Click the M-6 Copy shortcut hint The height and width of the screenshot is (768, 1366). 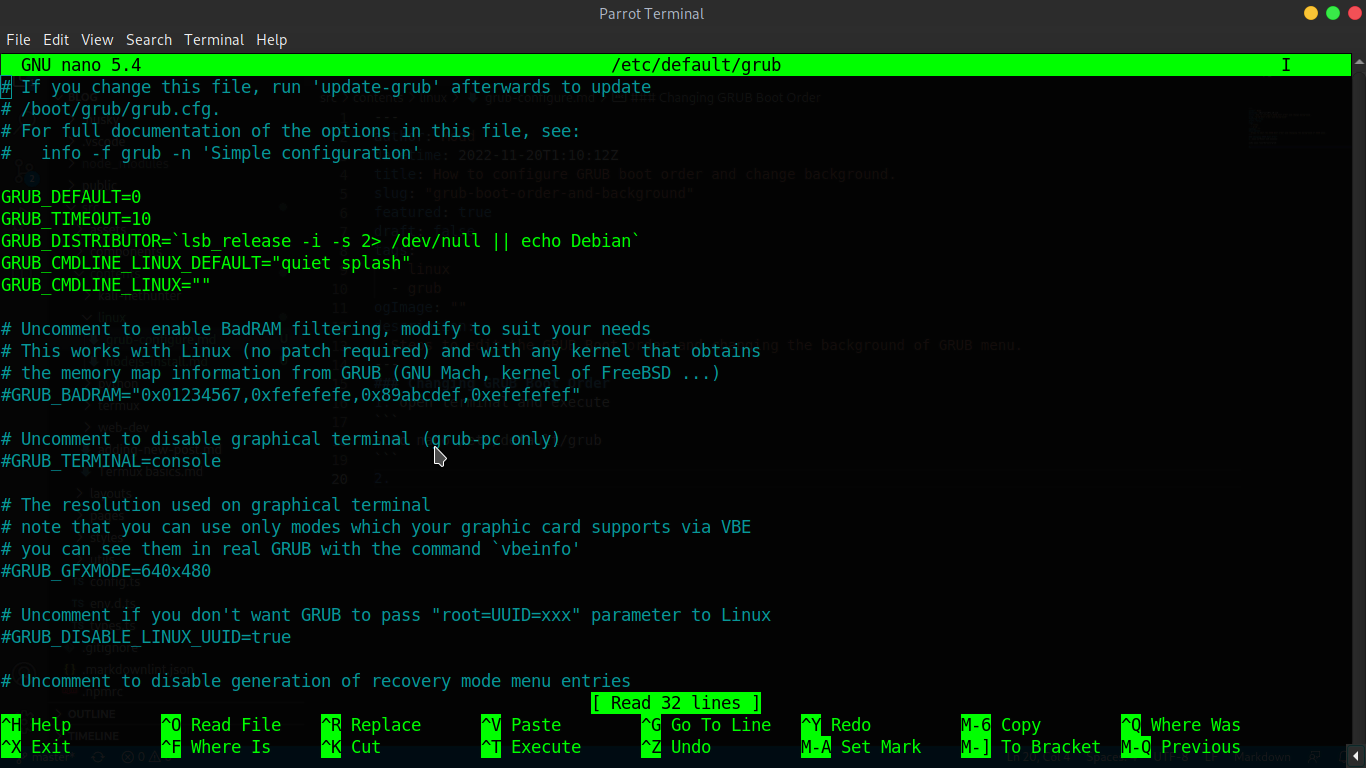coord(1001,725)
